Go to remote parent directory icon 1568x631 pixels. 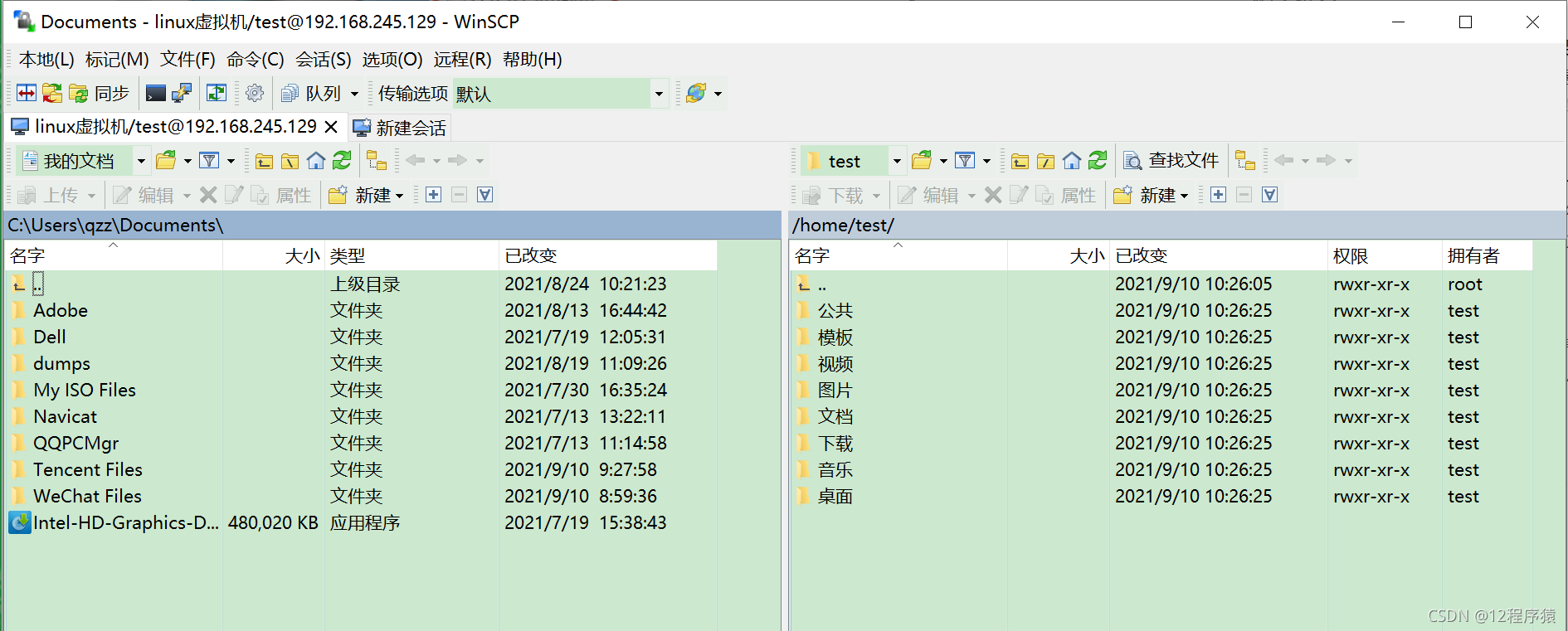point(1020,161)
